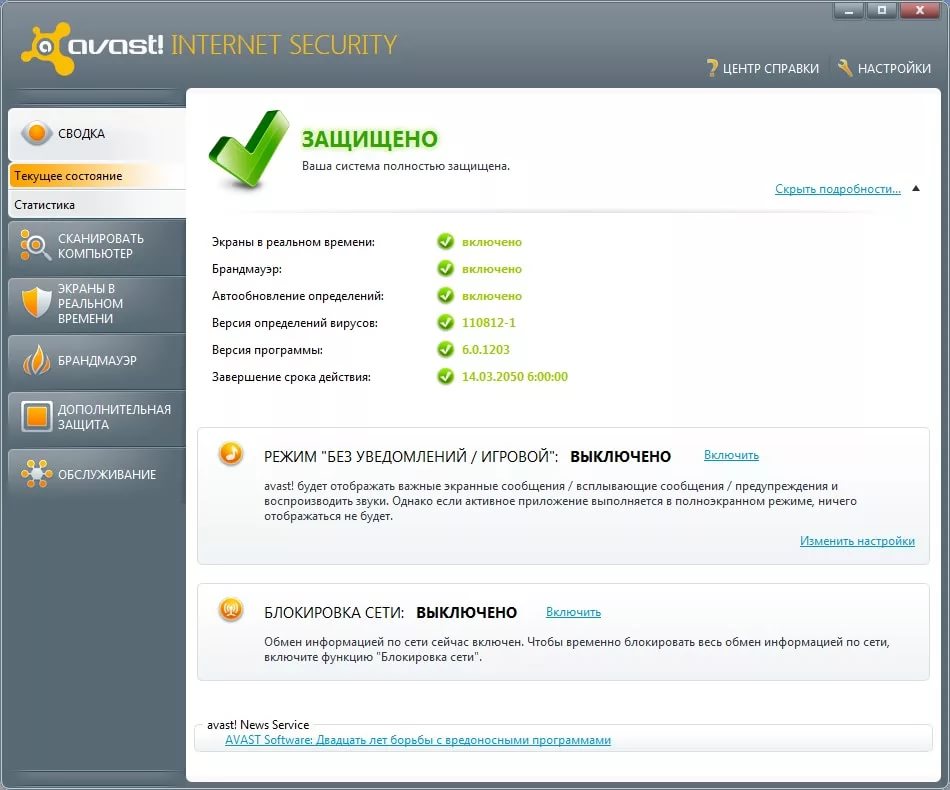Click the silent/gaming mode music note icon
The width and height of the screenshot is (950, 790).
pyautogui.click(x=231, y=453)
